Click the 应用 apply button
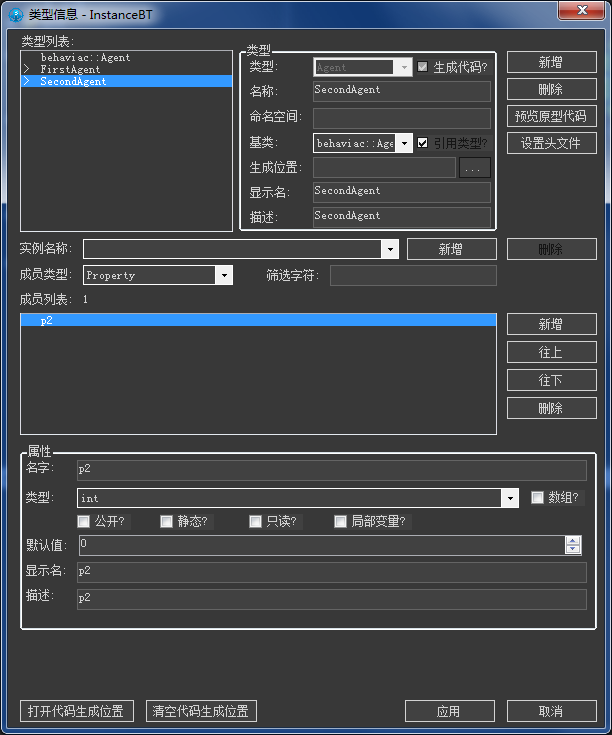This screenshot has height=735, width=612. [449, 711]
